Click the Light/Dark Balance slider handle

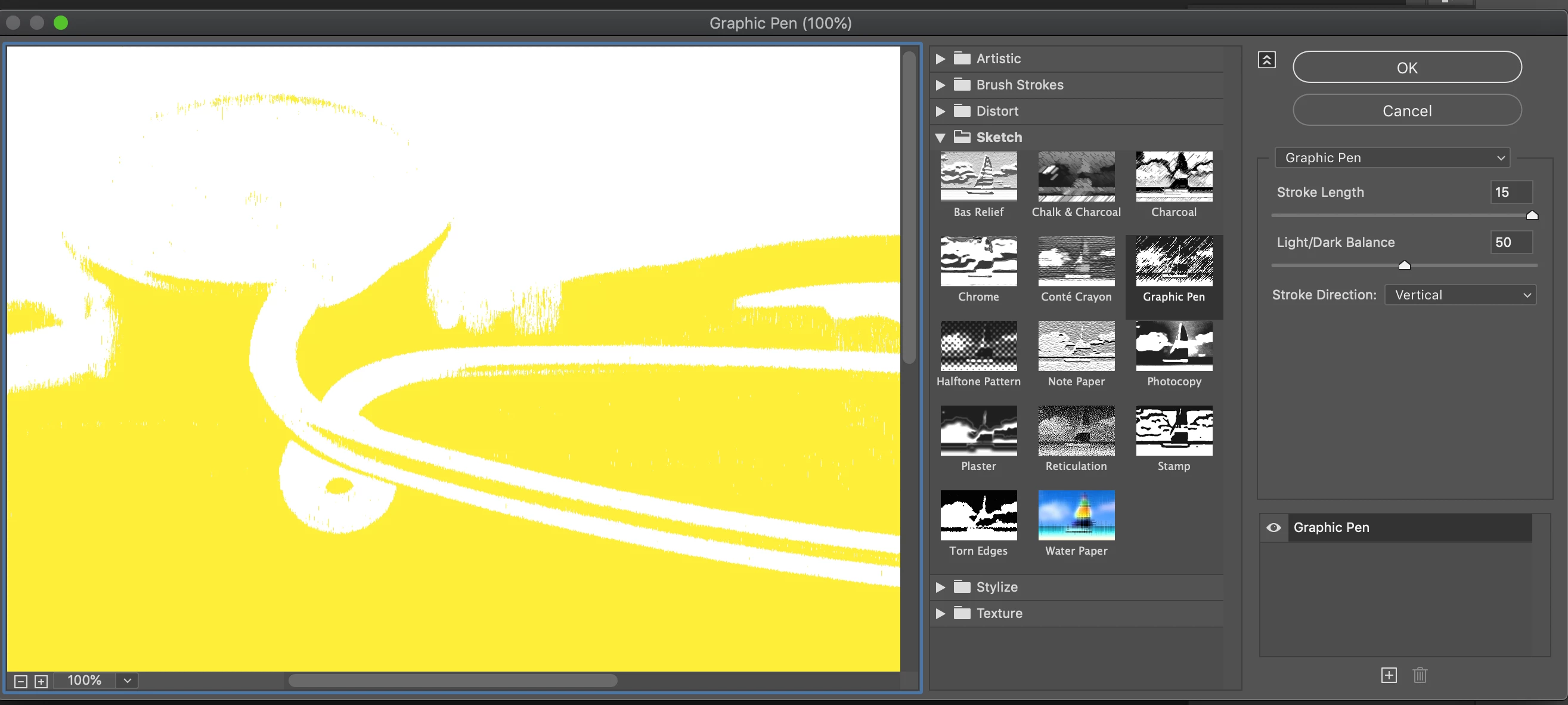[1404, 265]
